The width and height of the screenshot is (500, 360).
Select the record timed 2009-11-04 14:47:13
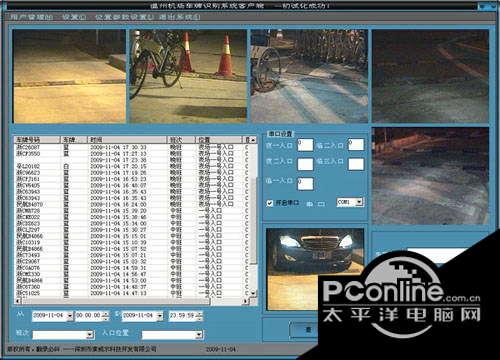pos(133,293)
